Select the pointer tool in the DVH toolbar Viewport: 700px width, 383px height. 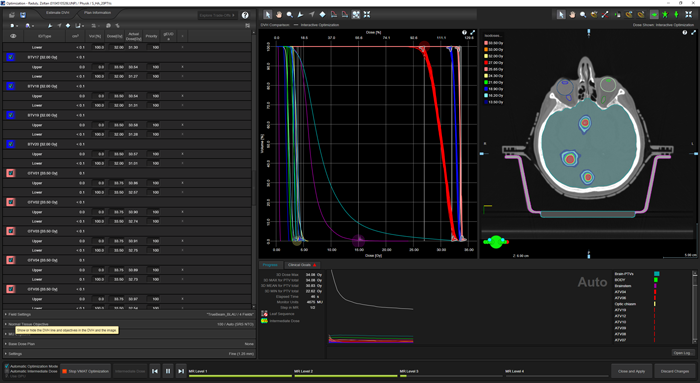[267, 15]
